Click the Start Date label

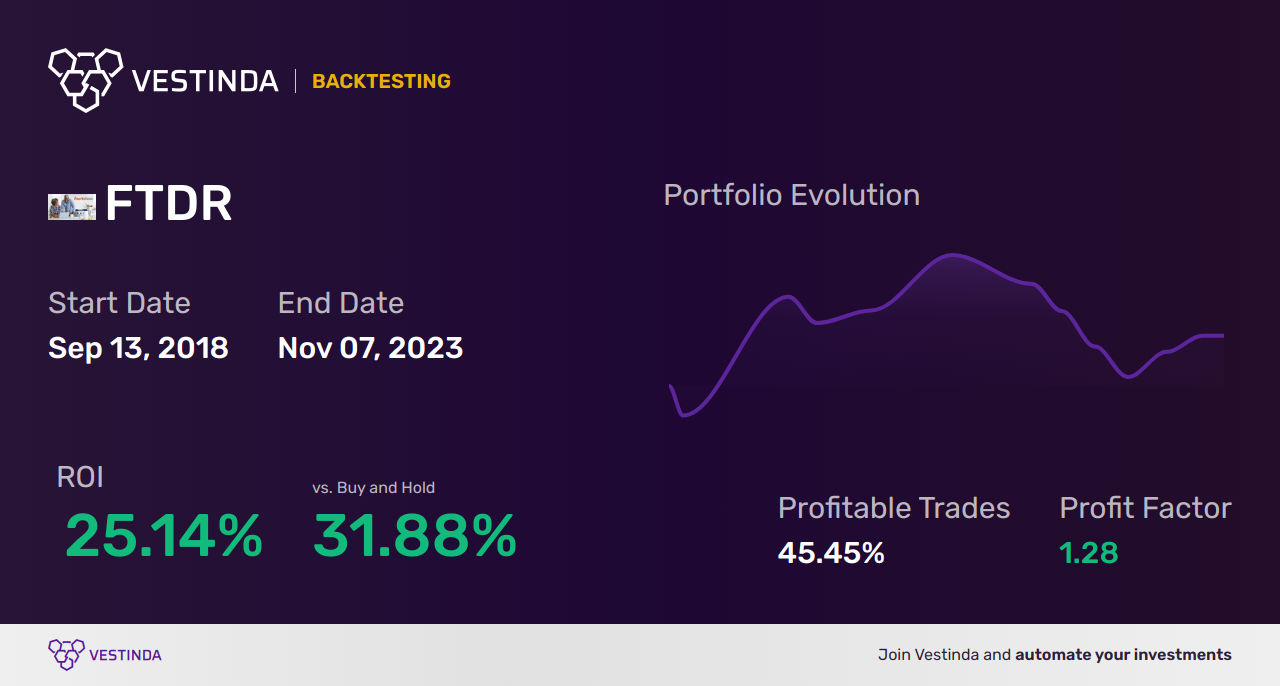coord(119,303)
